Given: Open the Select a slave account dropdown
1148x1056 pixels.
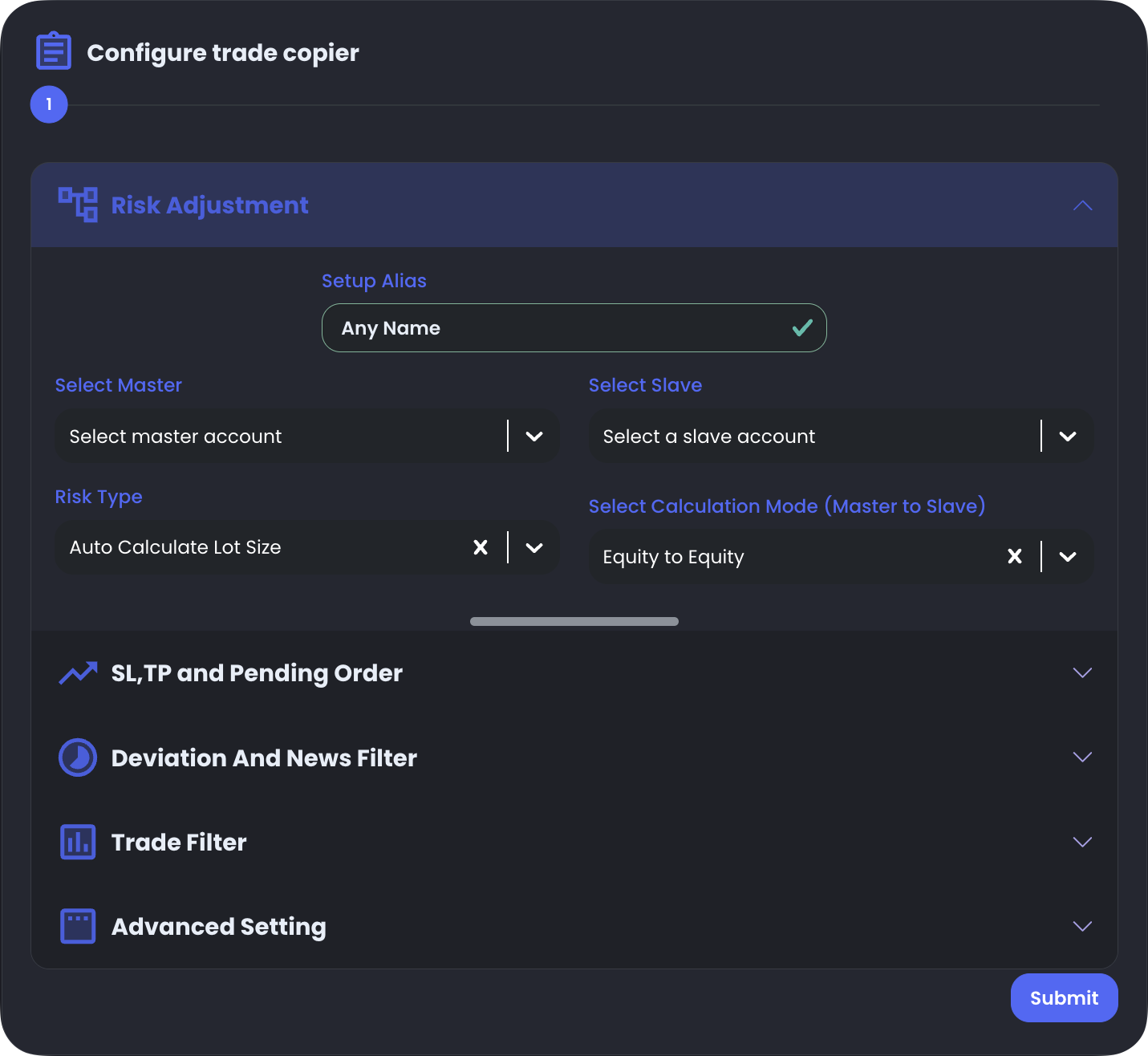Looking at the screenshot, I should (1067, 437).
